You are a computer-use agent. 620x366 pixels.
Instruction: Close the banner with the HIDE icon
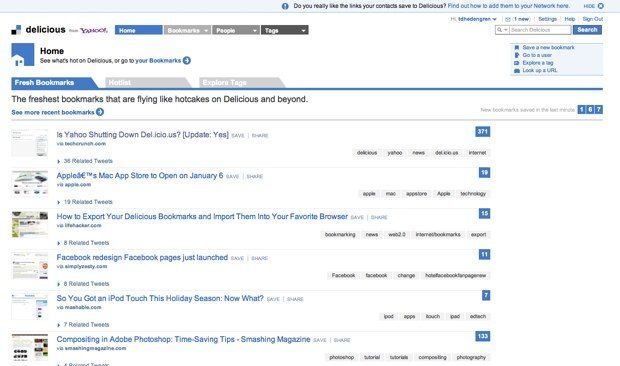pyautogui.click(x=600, y=6)
